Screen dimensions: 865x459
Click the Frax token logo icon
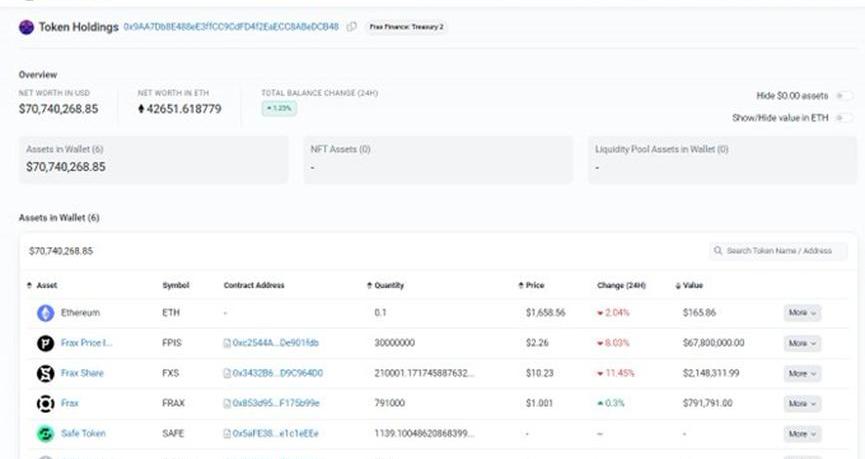45,403
